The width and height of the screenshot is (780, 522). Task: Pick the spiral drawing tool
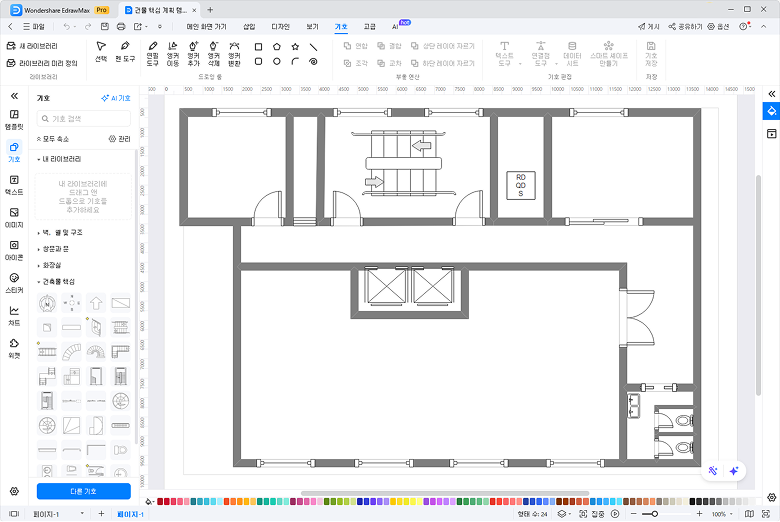tap(313, 62)
